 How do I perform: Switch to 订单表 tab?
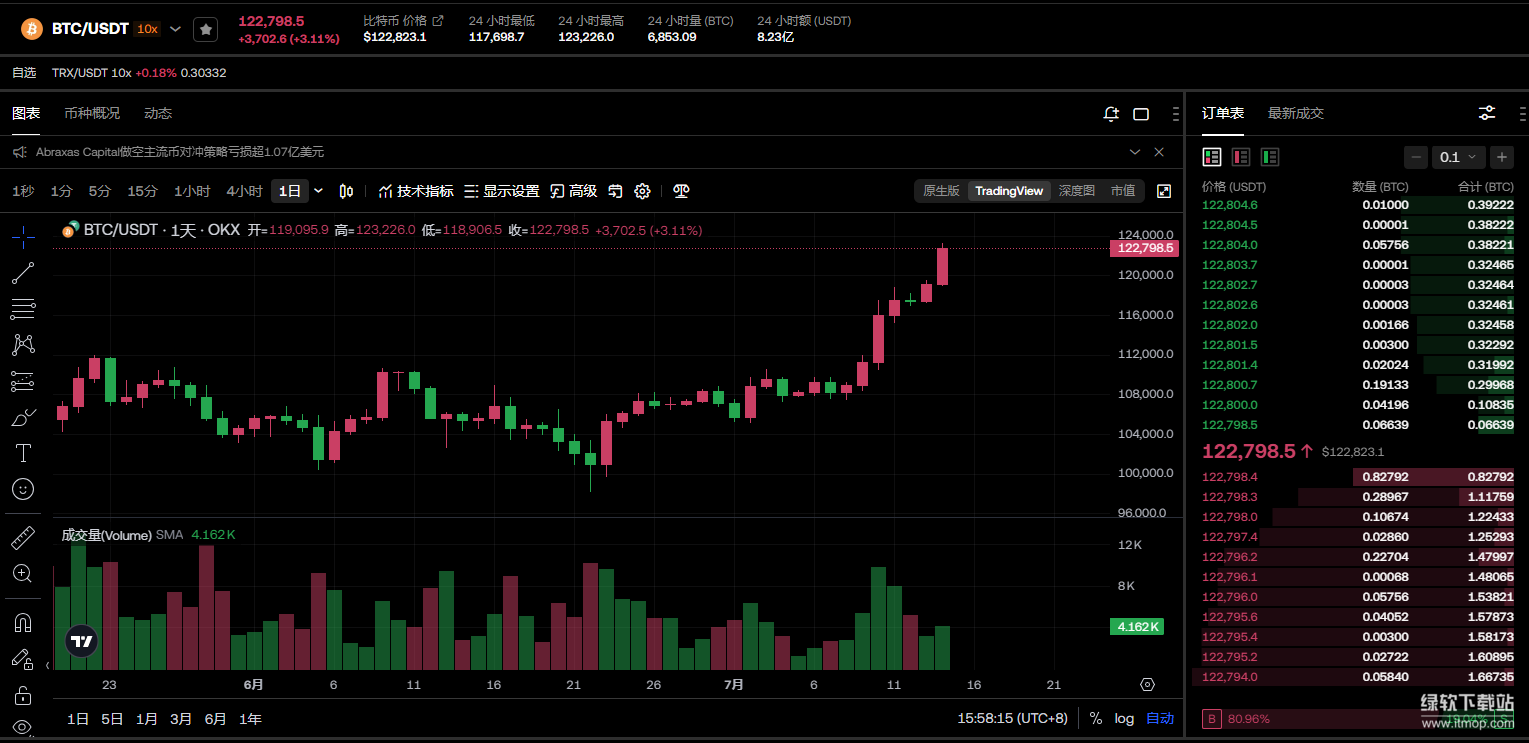pyautogui.click(x=1223, y=113)
